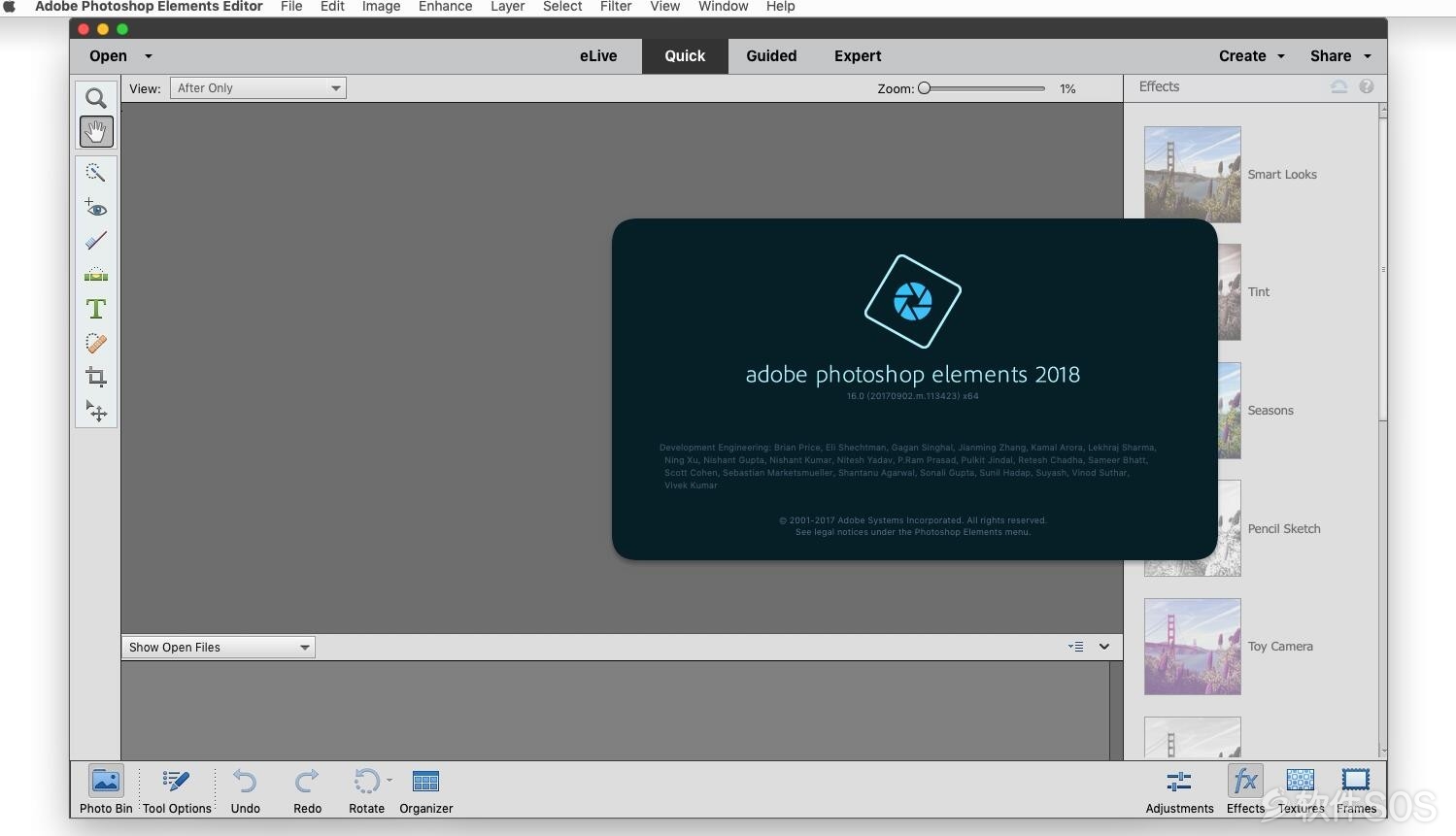The image size is (1456, 836).
Task: Click the Photoshop Elements 2018 splash logo
Action: [913, 301]
